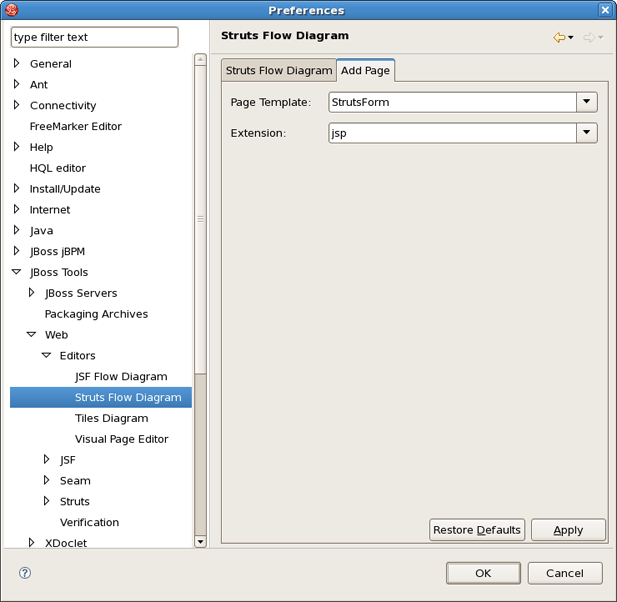Select Visual Page Editor in tree
This screenshot has height=602, width=617.
tap(121, 439)
